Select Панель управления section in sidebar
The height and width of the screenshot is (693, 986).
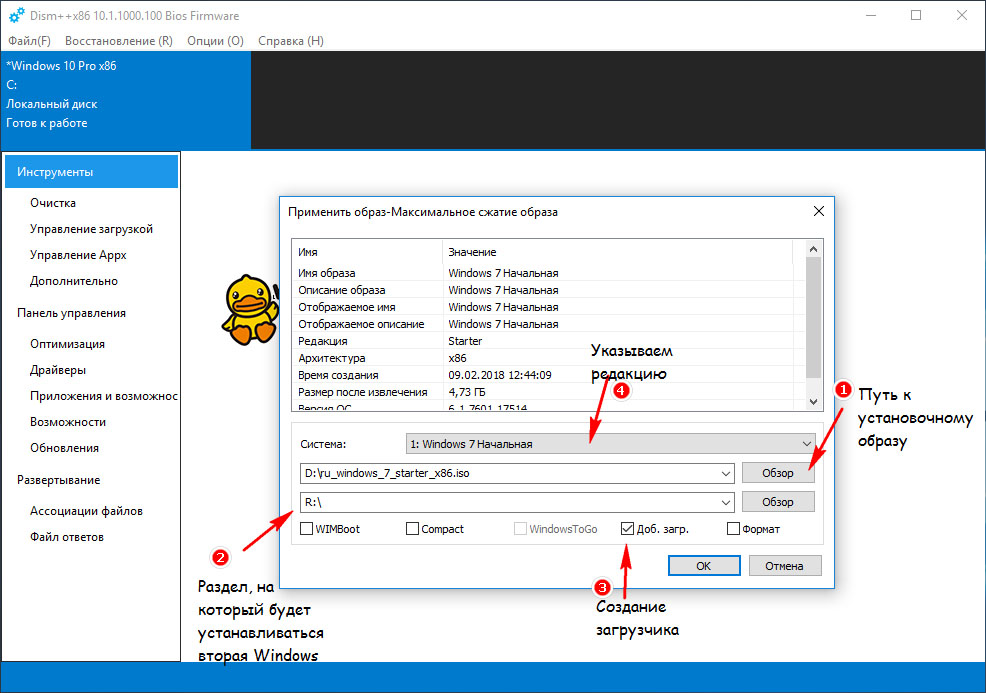click(71, 313)
